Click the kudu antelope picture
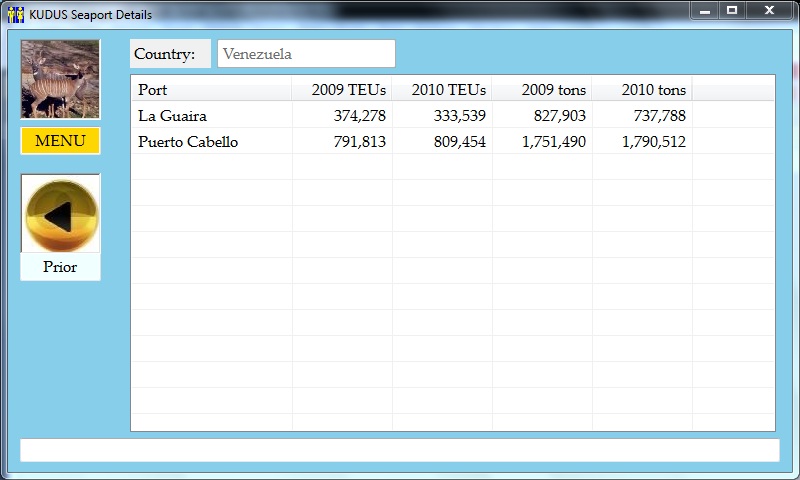Image resolution: width=800 pixels, height=480 pixels. point(60,79)
